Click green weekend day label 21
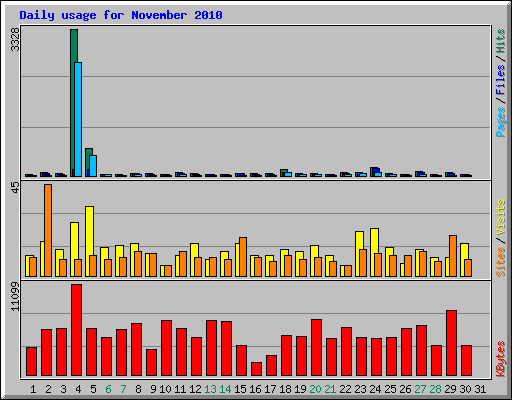The height and width of the screenshot is (400, 512). tap(330, 389)
